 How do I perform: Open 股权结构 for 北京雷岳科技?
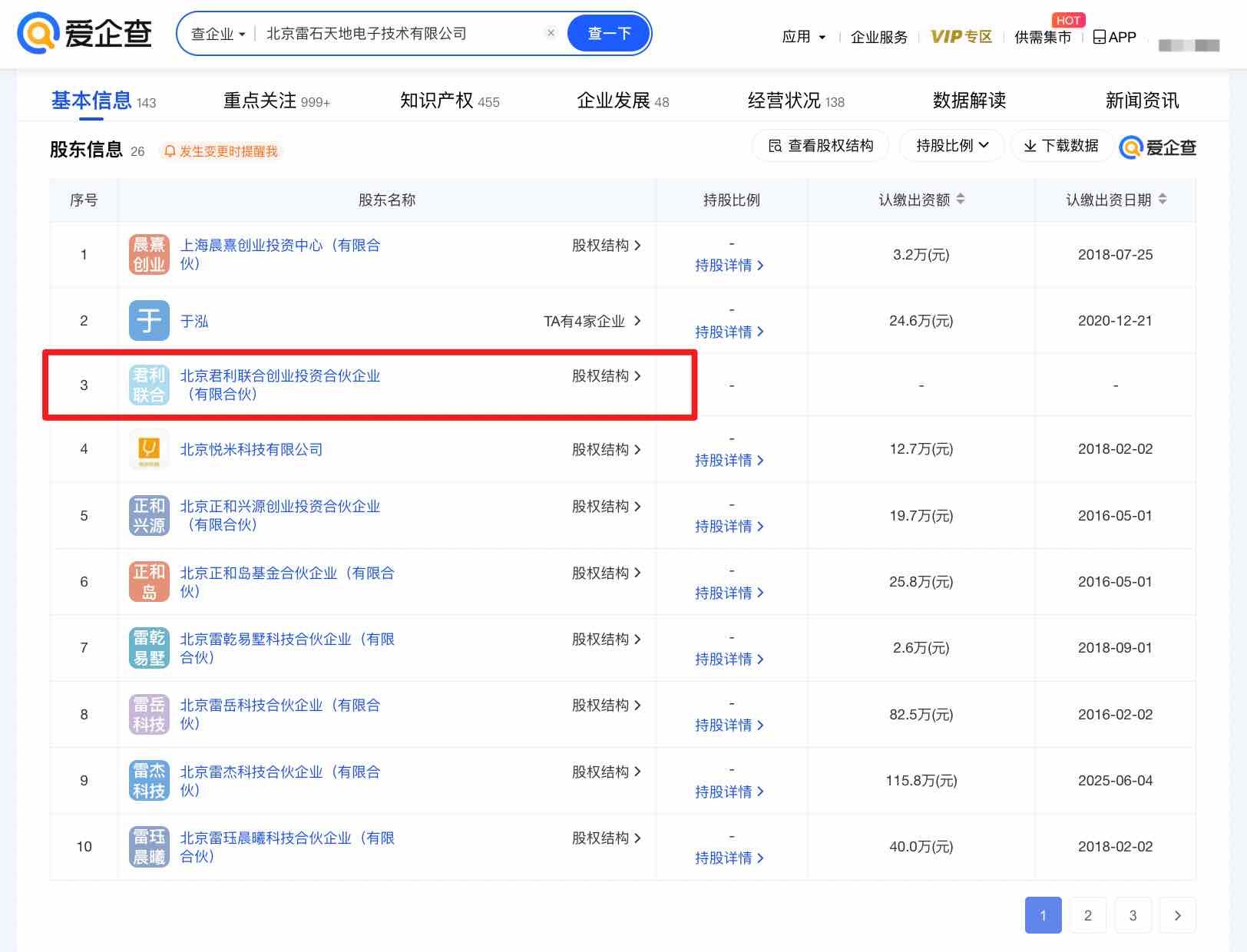(606, 706)
